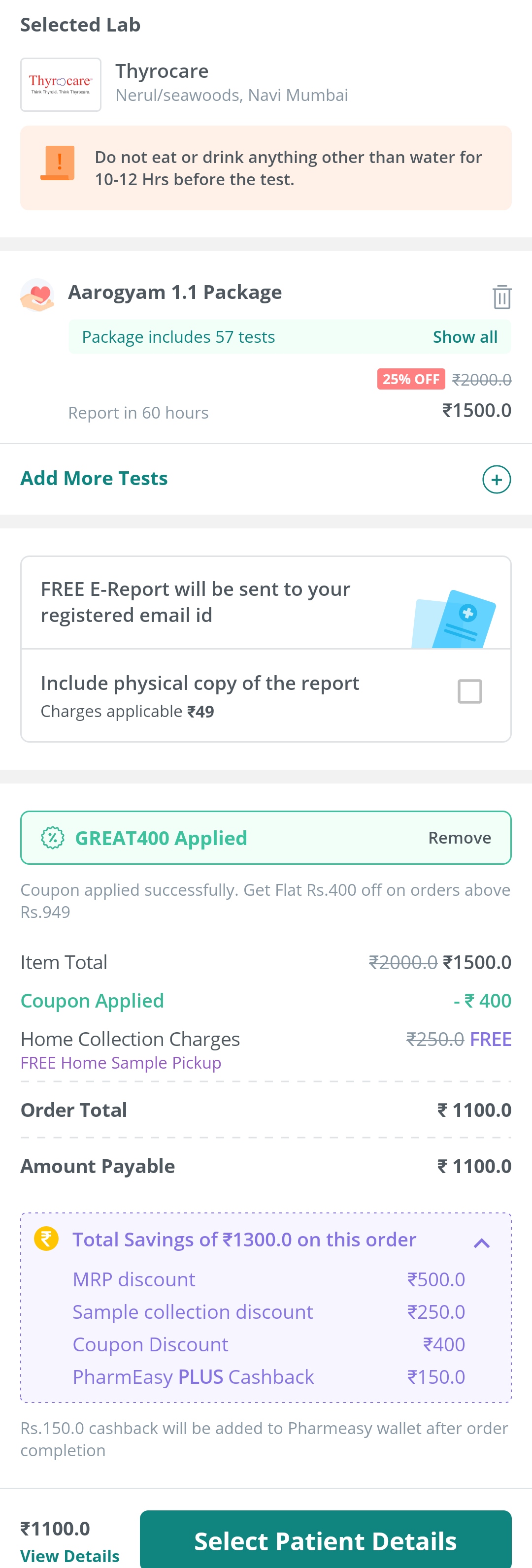Click the yellow rupee savings coin icon
Viewport: 532px width, 1568px height.
click(46, 1239)
